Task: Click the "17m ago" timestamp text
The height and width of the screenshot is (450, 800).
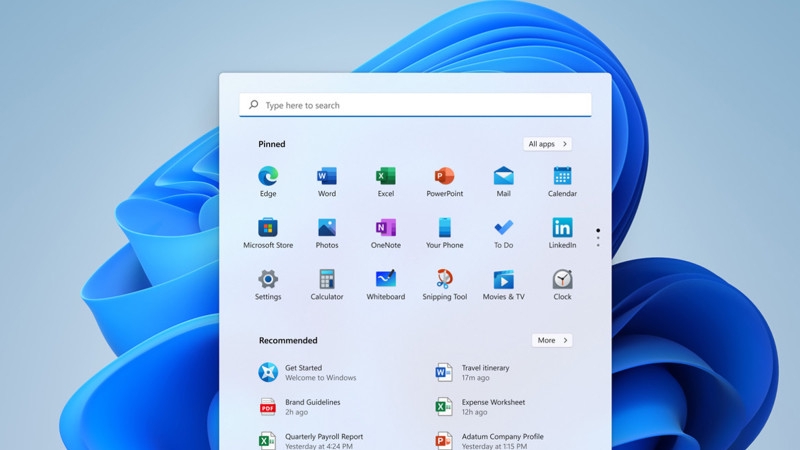Action: [476, 378]
